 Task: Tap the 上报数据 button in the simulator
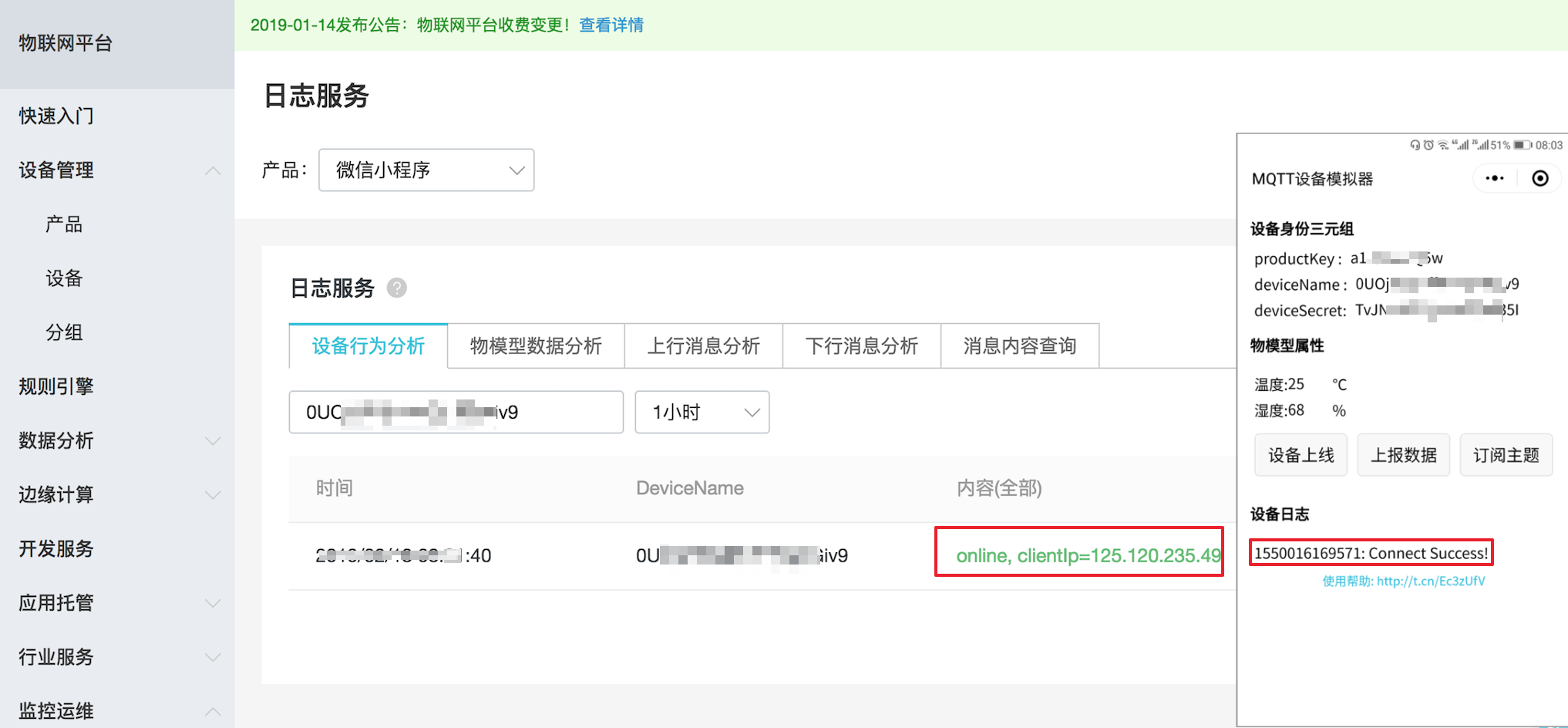(1404, 455)
